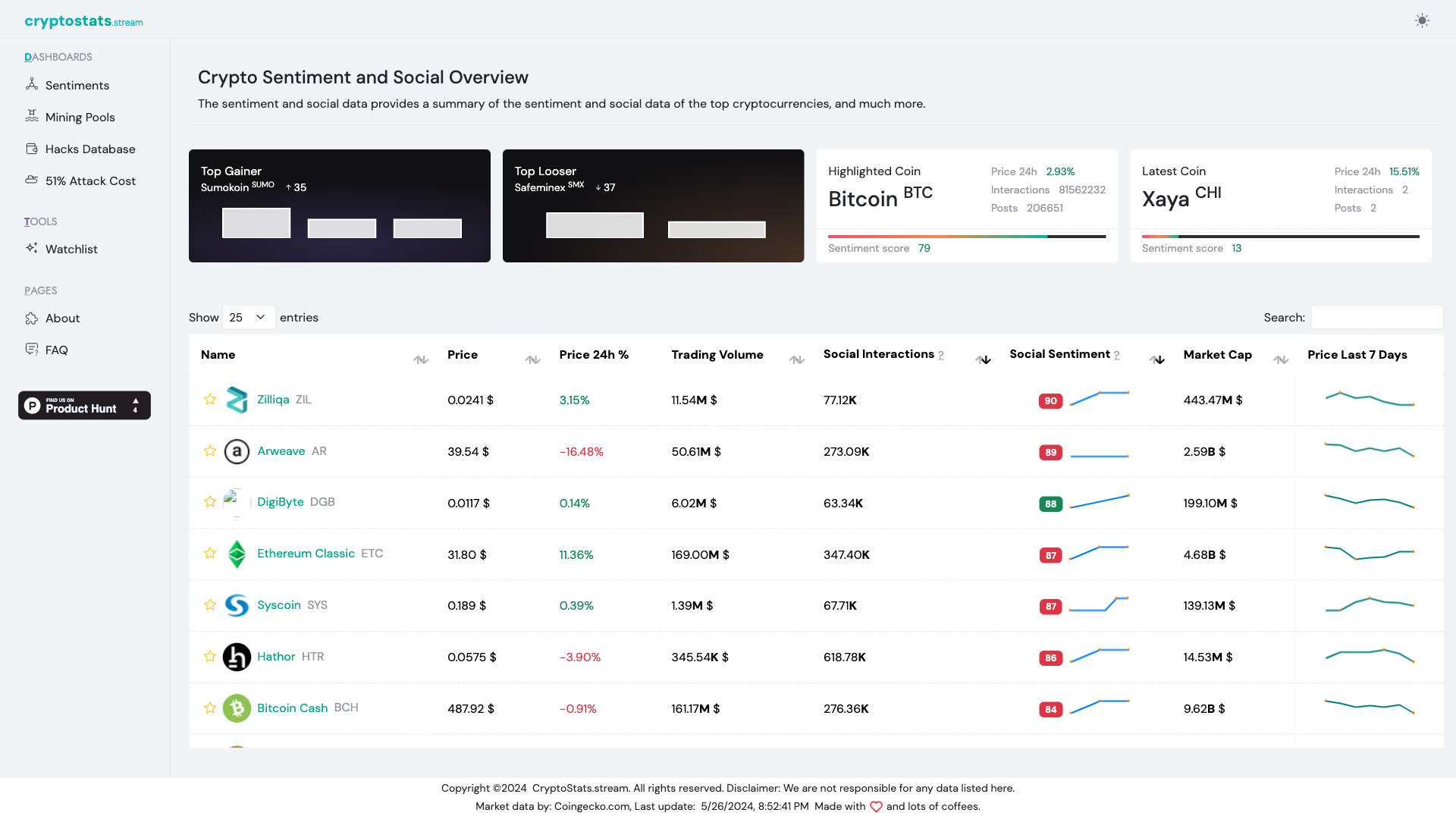
Task: Open the Syscoin coin link
Action: [x=279, y=605]
